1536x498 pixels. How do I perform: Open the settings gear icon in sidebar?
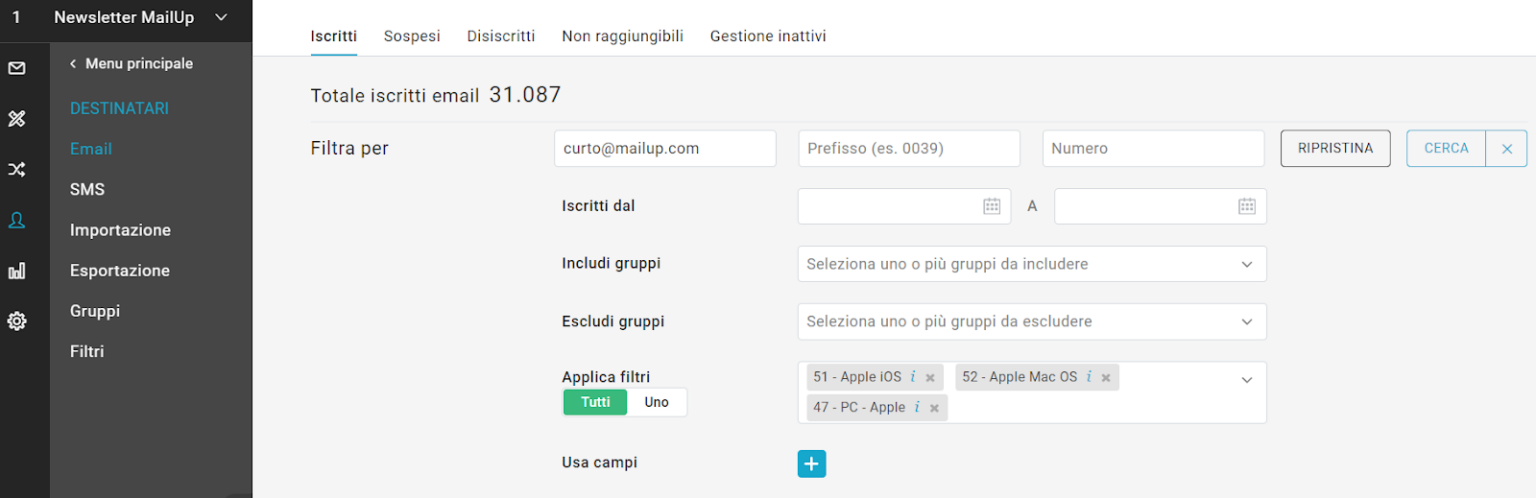17,321
